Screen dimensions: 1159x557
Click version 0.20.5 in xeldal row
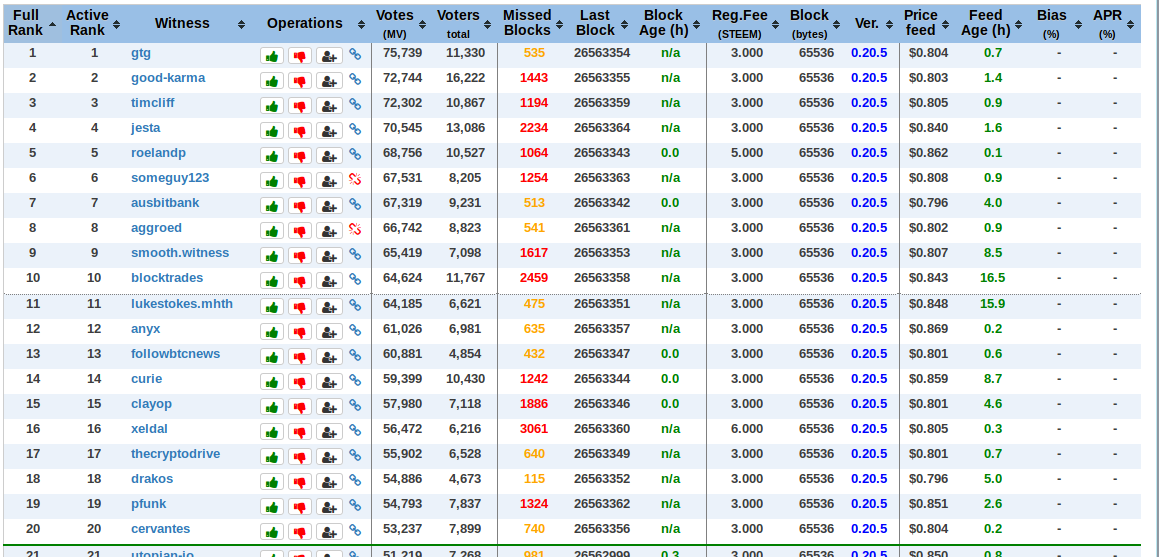(869, 428)
